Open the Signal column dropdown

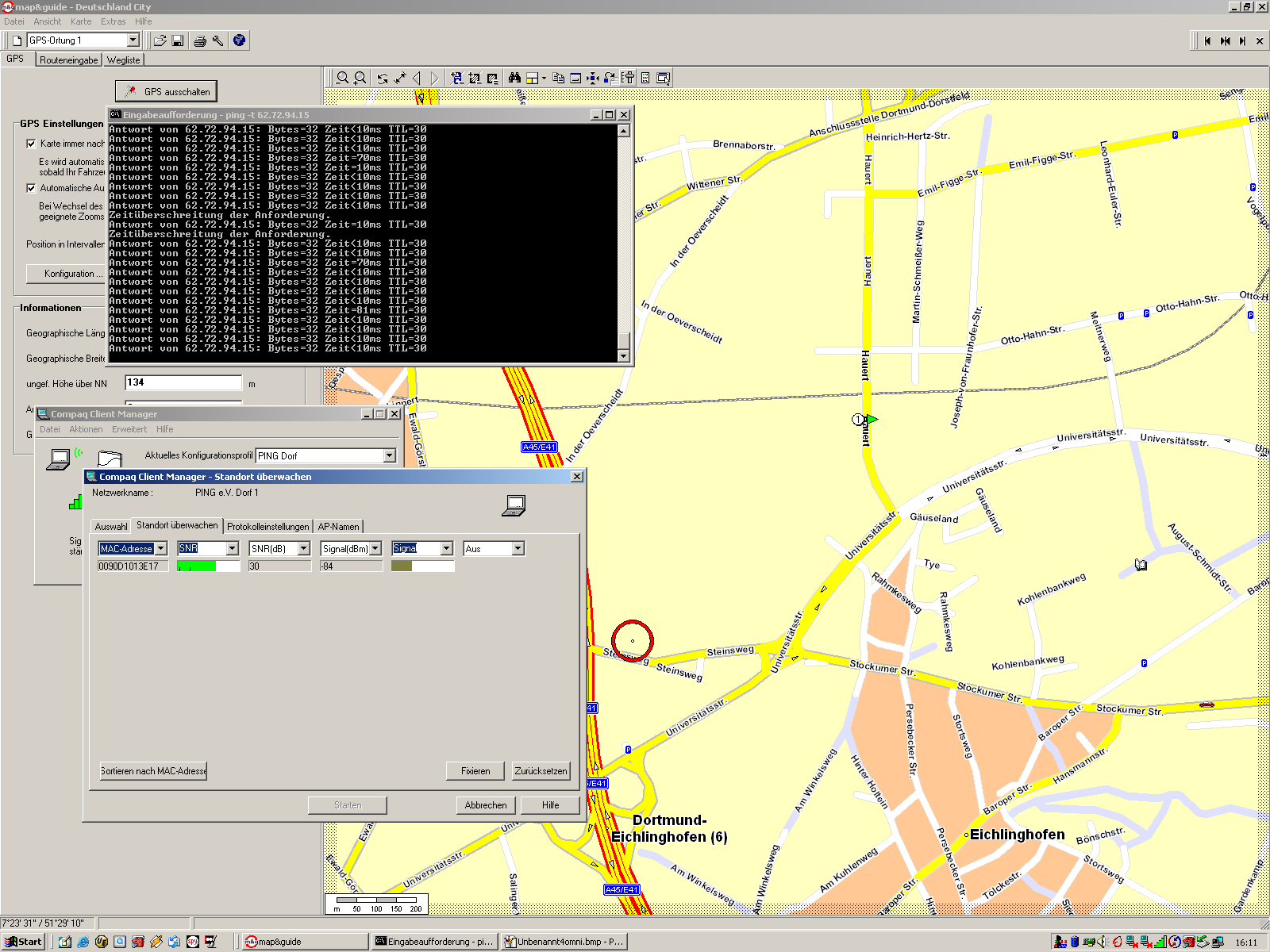tap(447, 549)
